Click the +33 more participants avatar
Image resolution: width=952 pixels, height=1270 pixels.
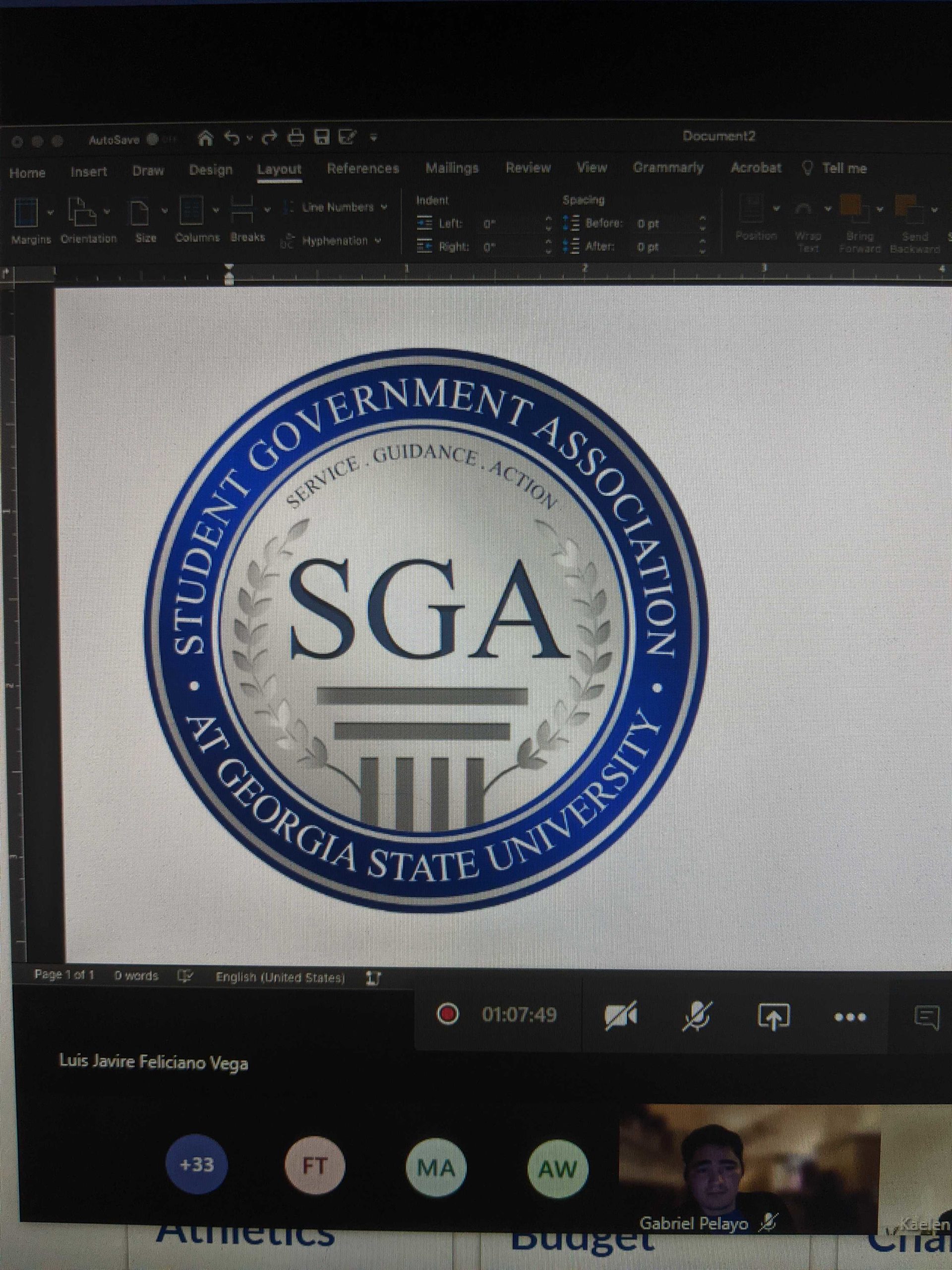pyautogui.click(x=196, y=1165)
